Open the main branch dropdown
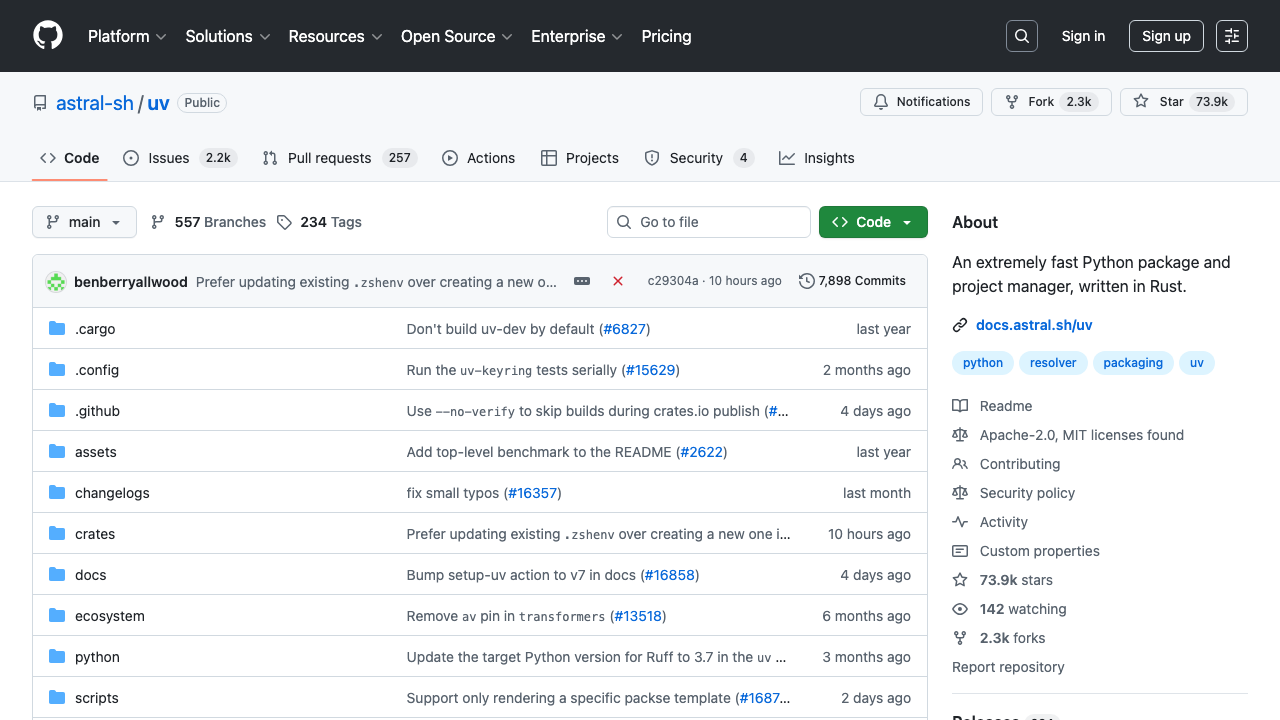The image size is (1280, 720). point(84,222)
